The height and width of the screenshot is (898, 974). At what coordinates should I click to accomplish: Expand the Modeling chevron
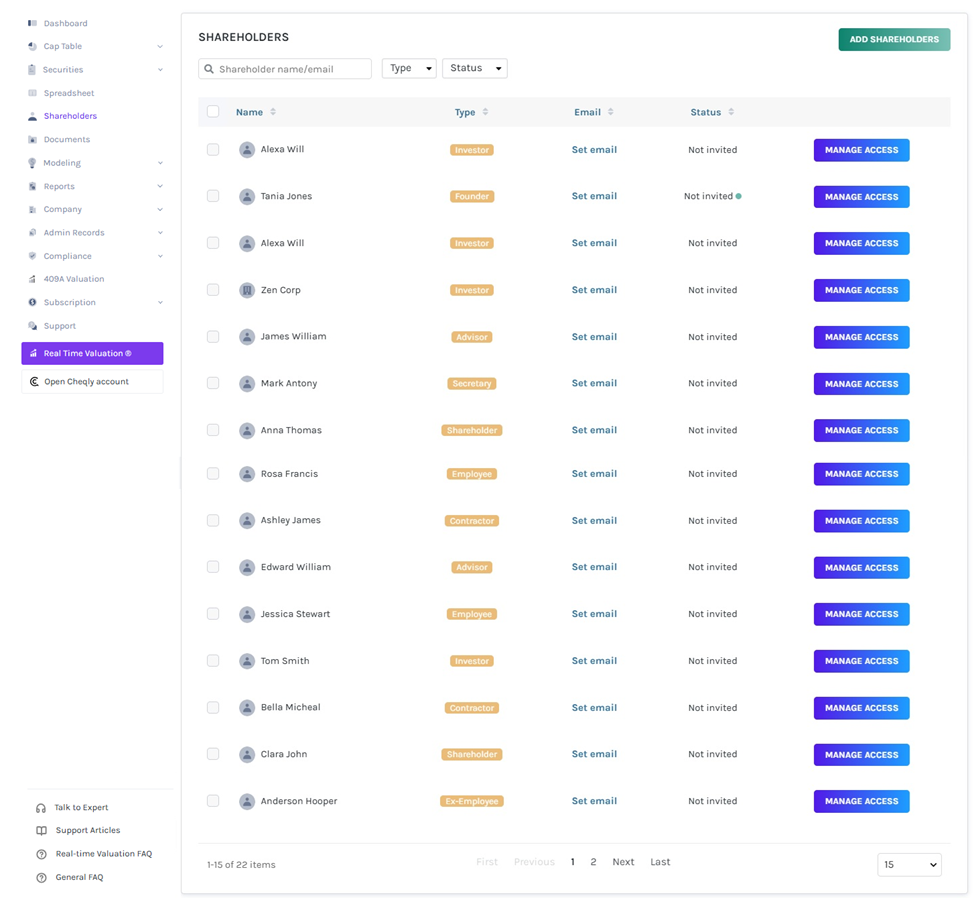click(x=160, y=163)
